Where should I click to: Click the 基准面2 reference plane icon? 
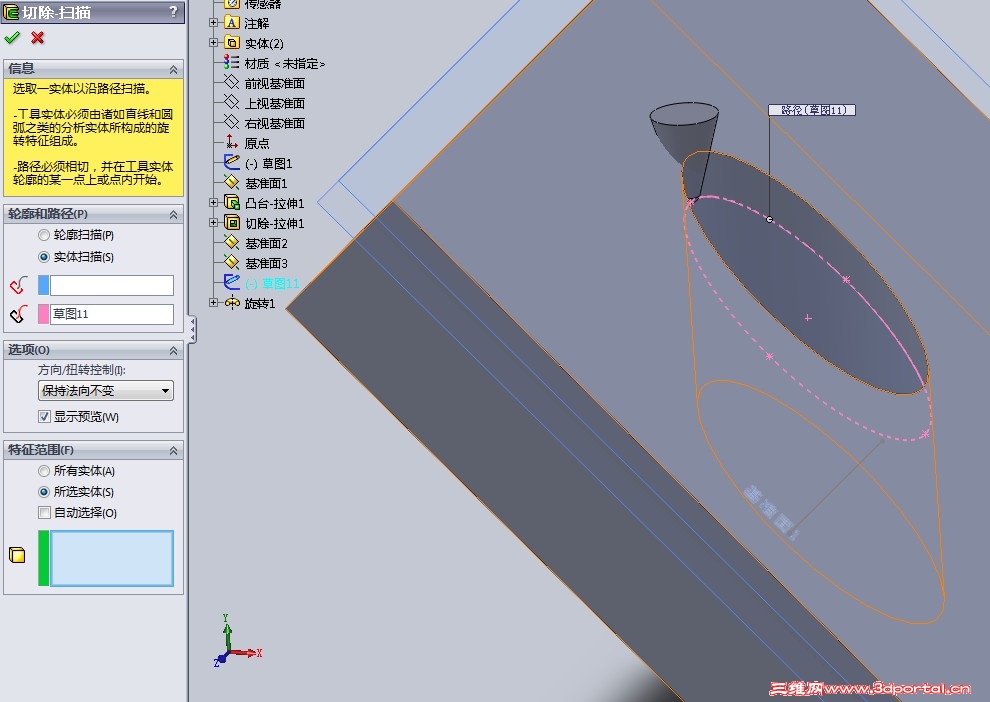pos(232,243)
